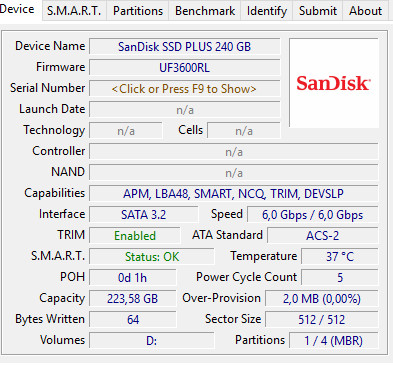
Task: Click the Power Cycle Count label
Action: pos(246,277)
